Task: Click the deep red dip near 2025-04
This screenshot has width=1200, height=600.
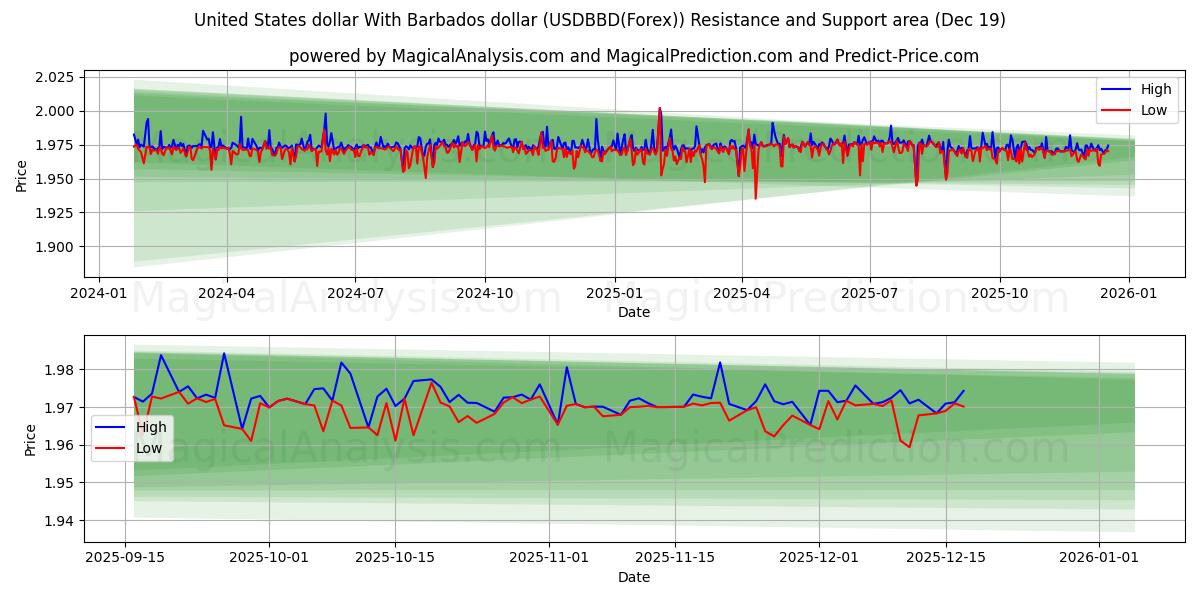Action: (755, 195)
